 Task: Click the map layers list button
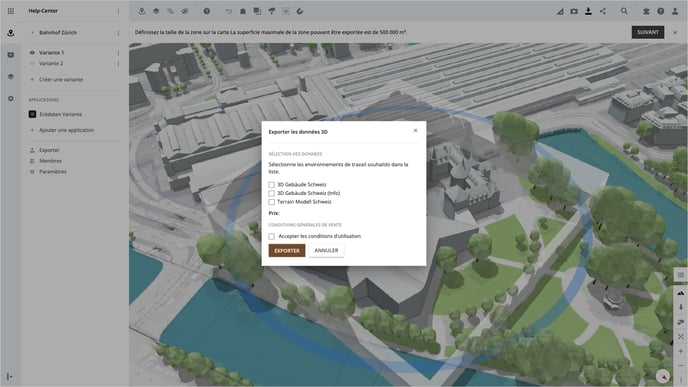point(681,275)
